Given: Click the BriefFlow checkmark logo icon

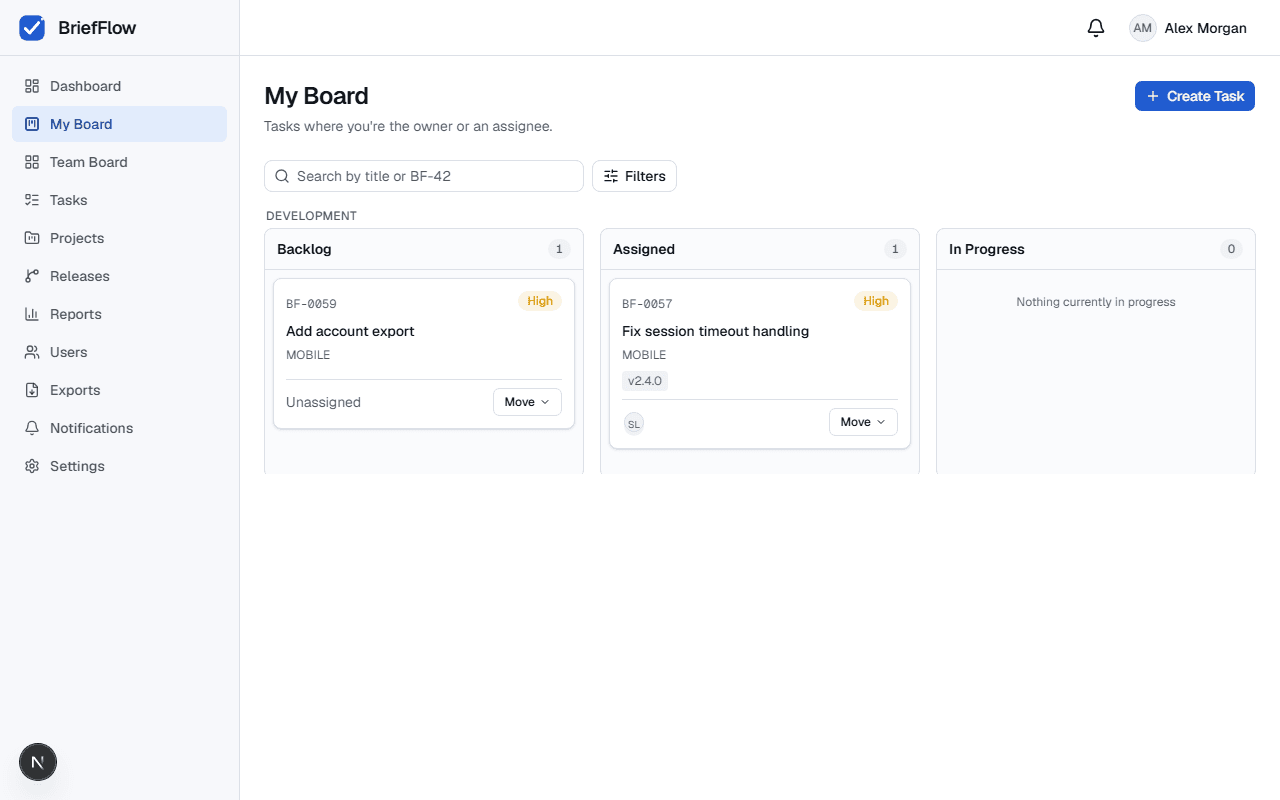Looking at the screenshot, I should coord(32,28).
